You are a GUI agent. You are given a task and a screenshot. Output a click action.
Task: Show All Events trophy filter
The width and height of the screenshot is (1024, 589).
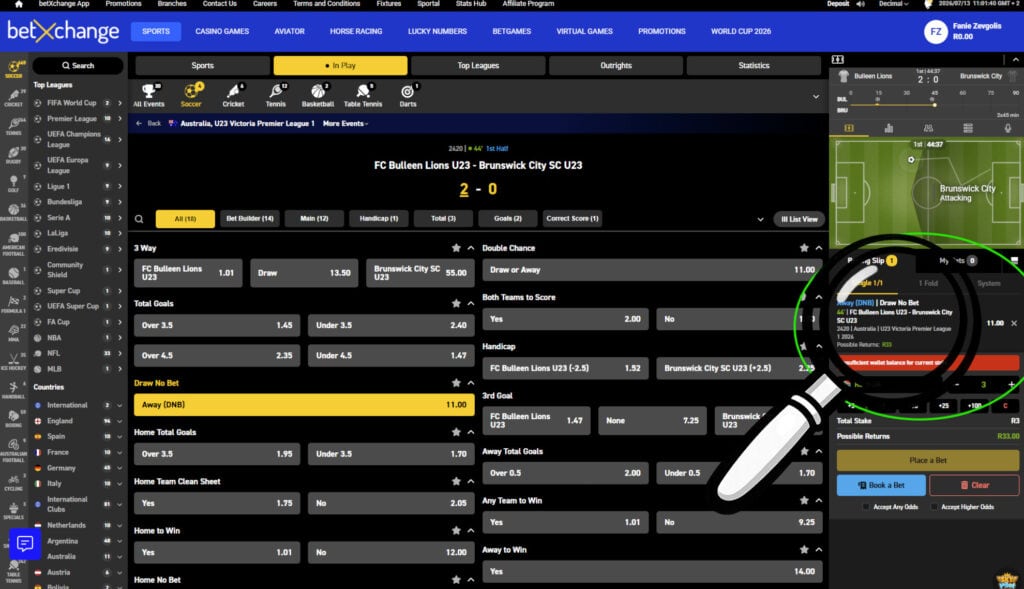pos(149,95)
